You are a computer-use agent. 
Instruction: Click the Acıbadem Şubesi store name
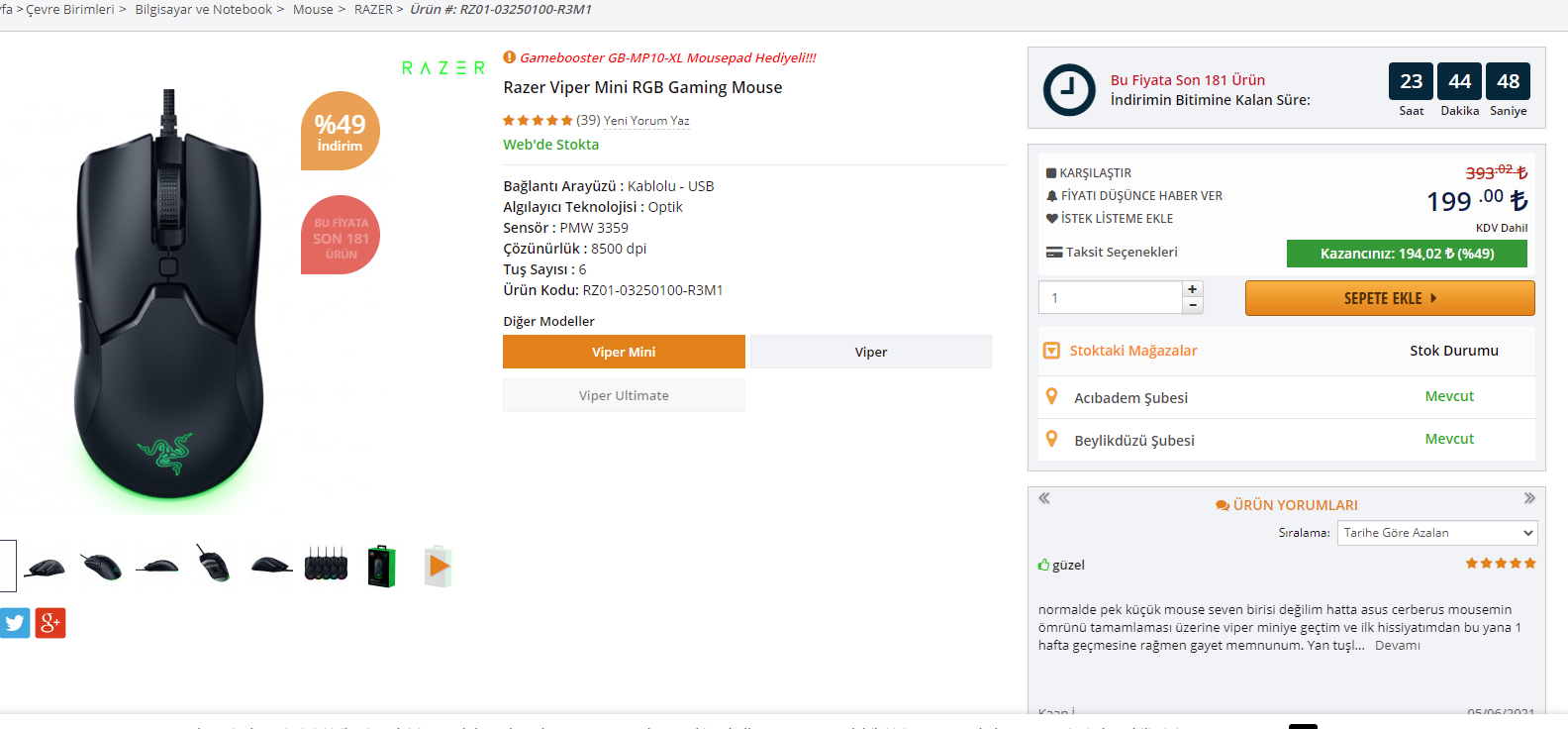[1131, 398]
